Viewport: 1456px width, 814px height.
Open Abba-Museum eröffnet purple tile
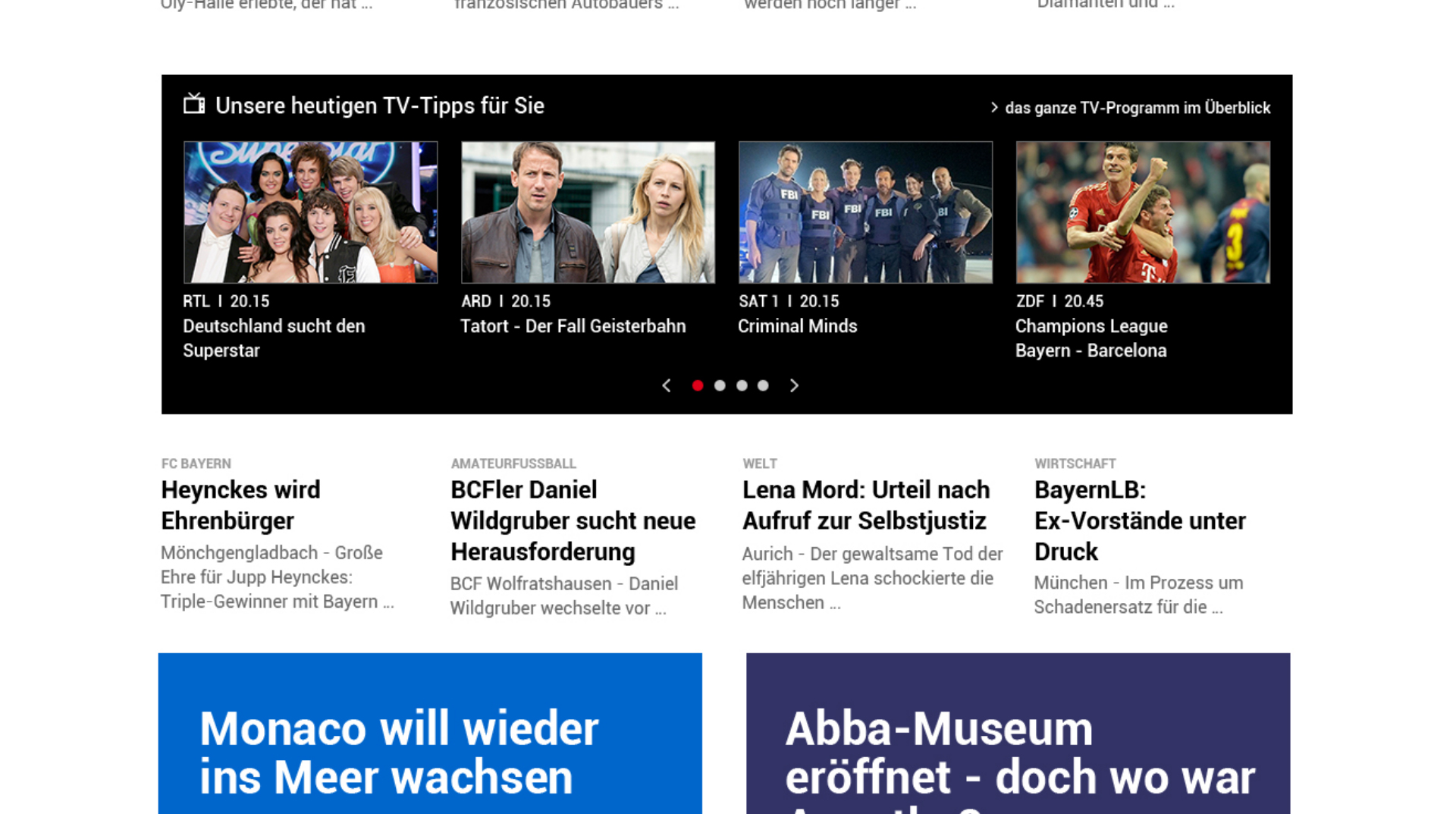[x=1018, y=734]
